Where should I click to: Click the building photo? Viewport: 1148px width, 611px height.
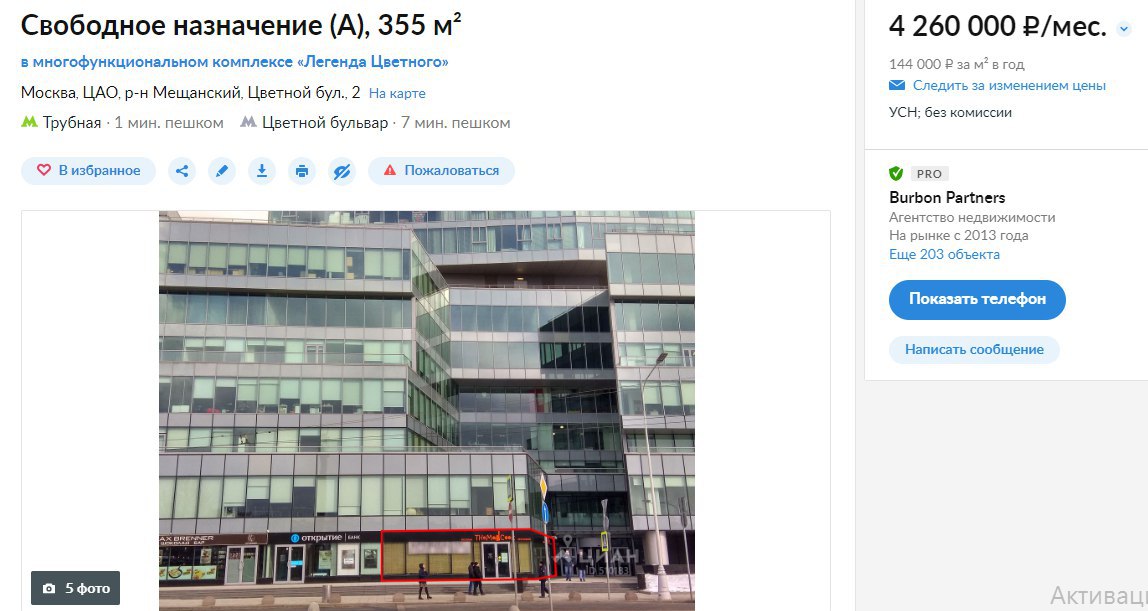point(427,411)
